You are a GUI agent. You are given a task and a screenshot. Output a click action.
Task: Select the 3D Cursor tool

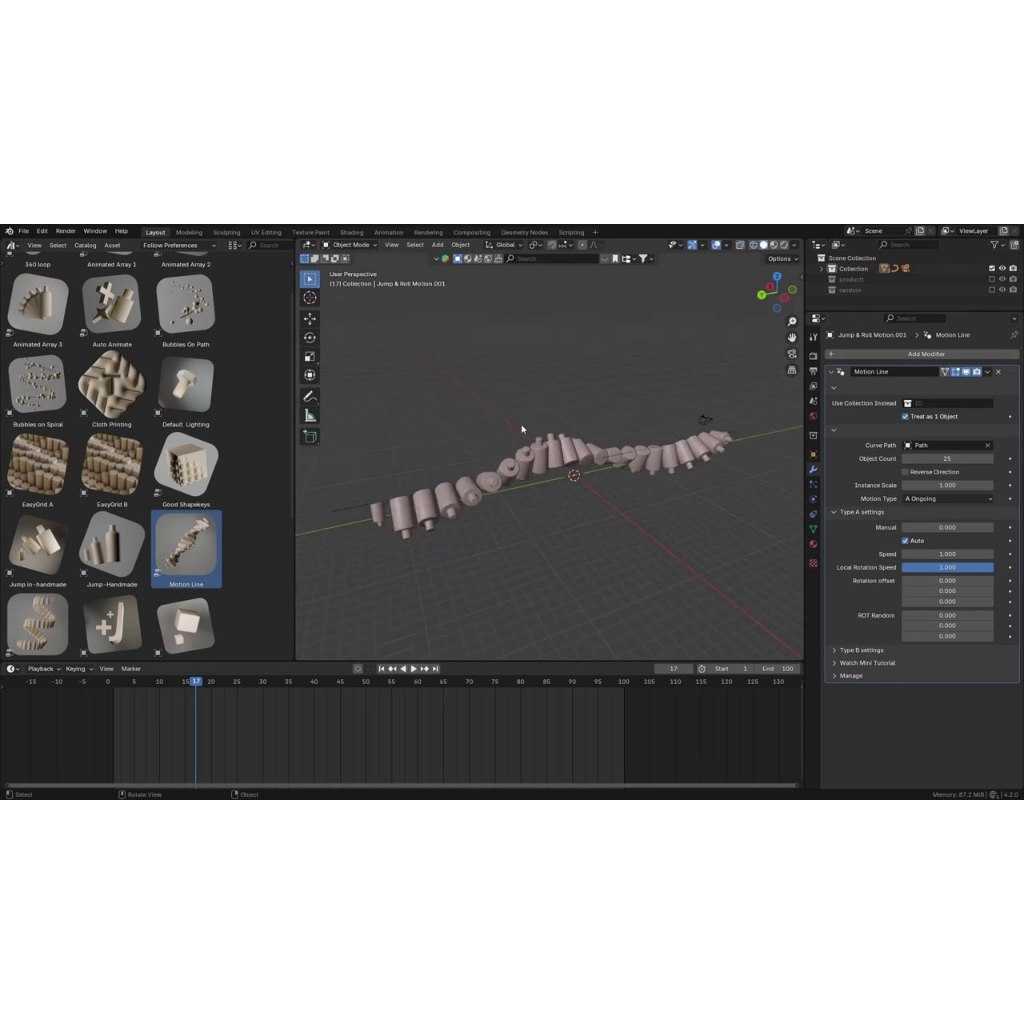310,298
